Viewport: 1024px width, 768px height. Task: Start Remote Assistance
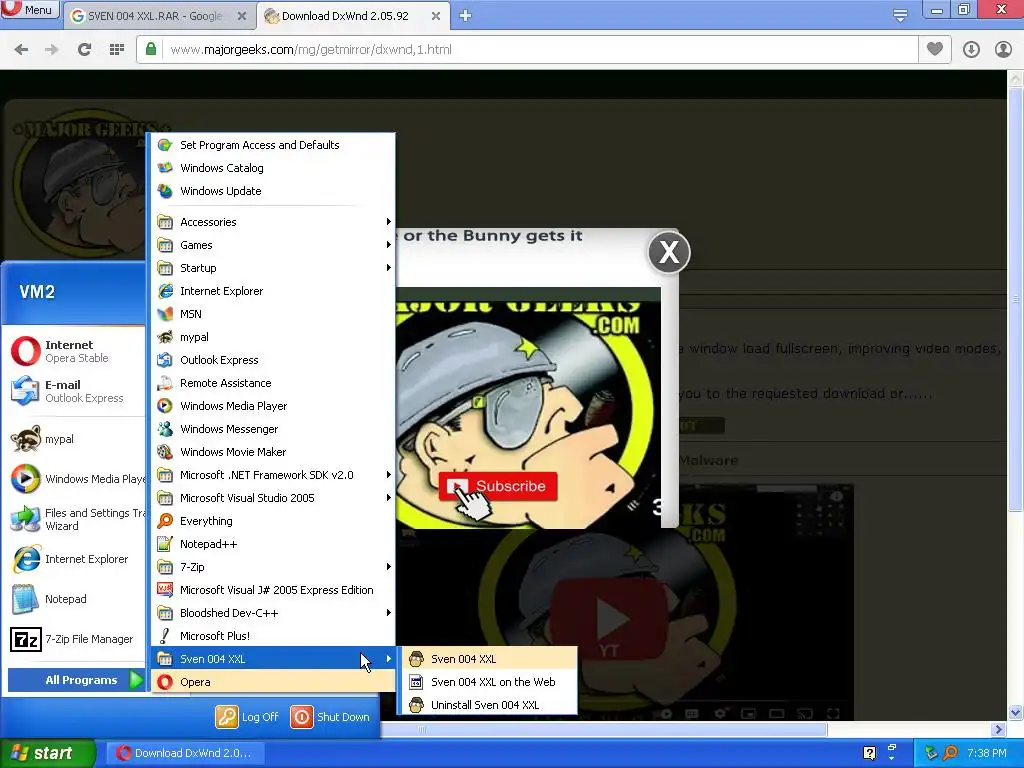[273, 383]
